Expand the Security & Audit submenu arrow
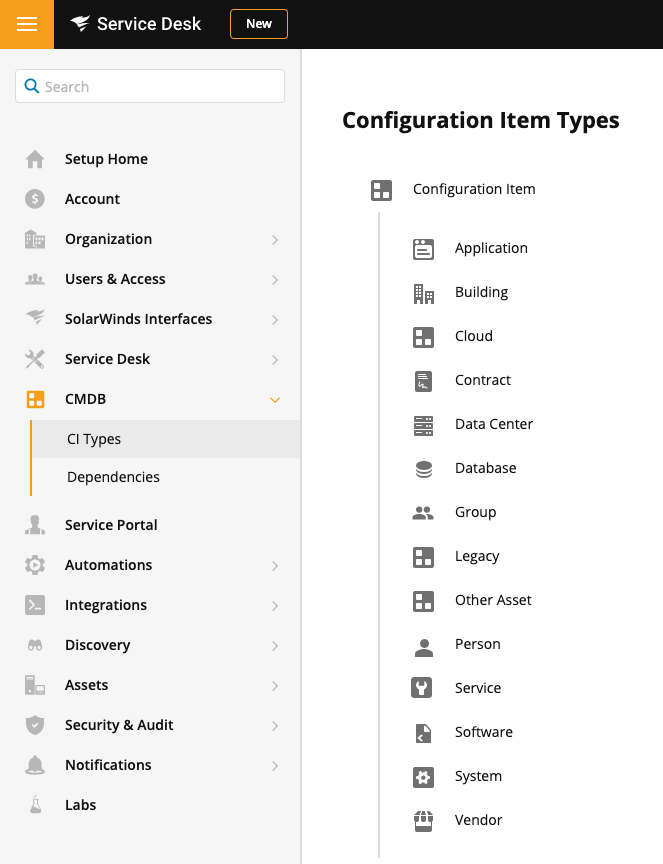The image size is (663, 864). pyautogui.click(x=275, y=726)
